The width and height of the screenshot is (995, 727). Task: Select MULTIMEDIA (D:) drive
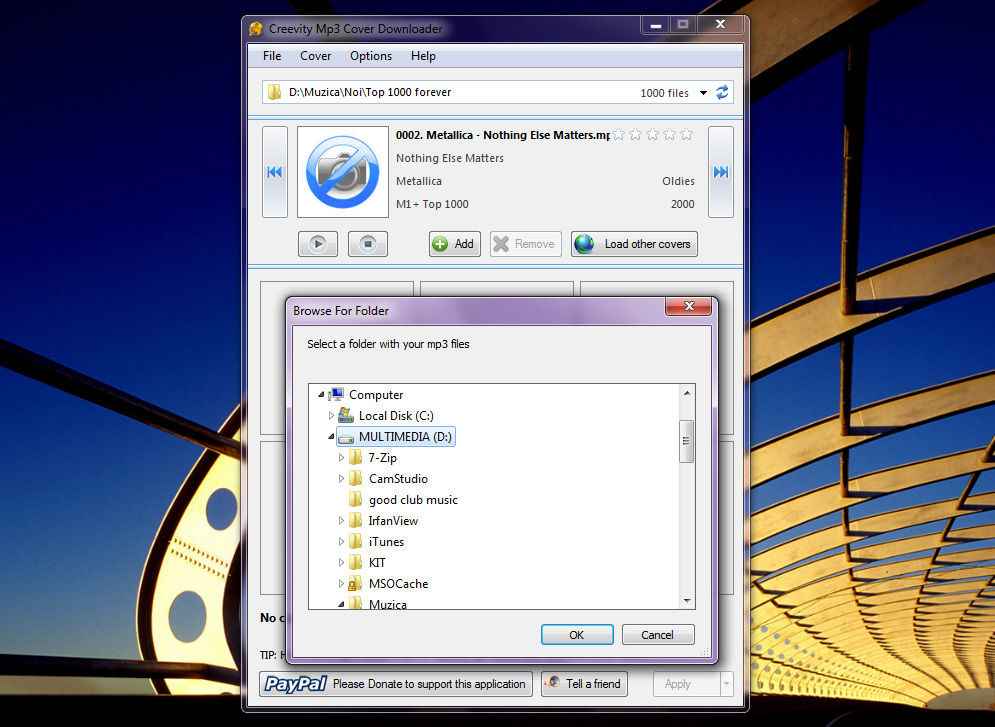coord(405,437)
